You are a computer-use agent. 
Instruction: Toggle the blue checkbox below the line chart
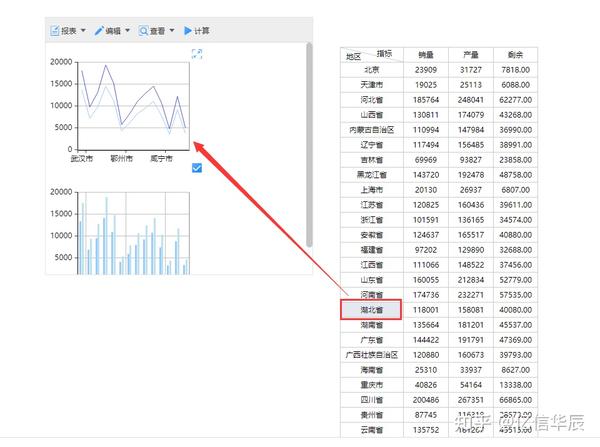point(197,168)
